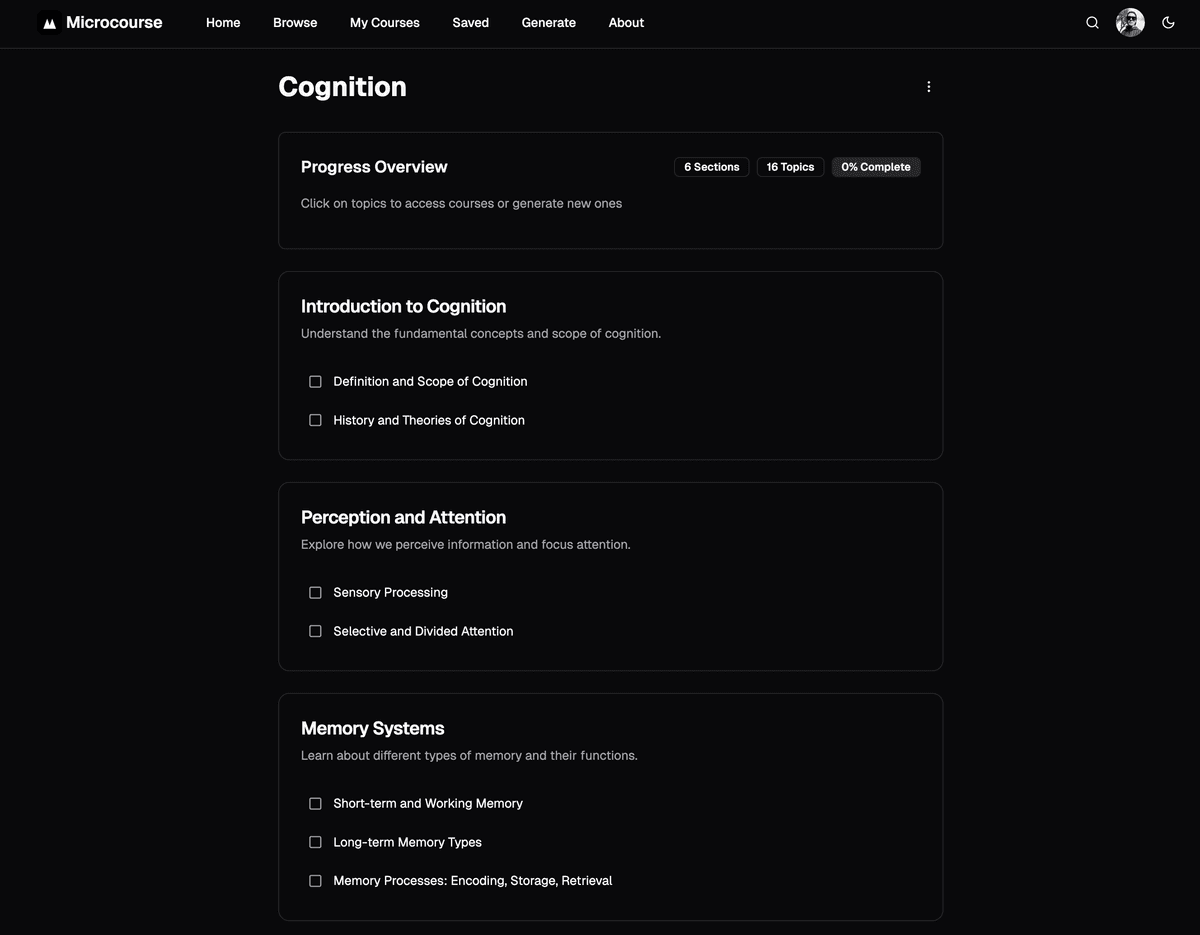Select the Generate nav item

(x=549, y=23)
